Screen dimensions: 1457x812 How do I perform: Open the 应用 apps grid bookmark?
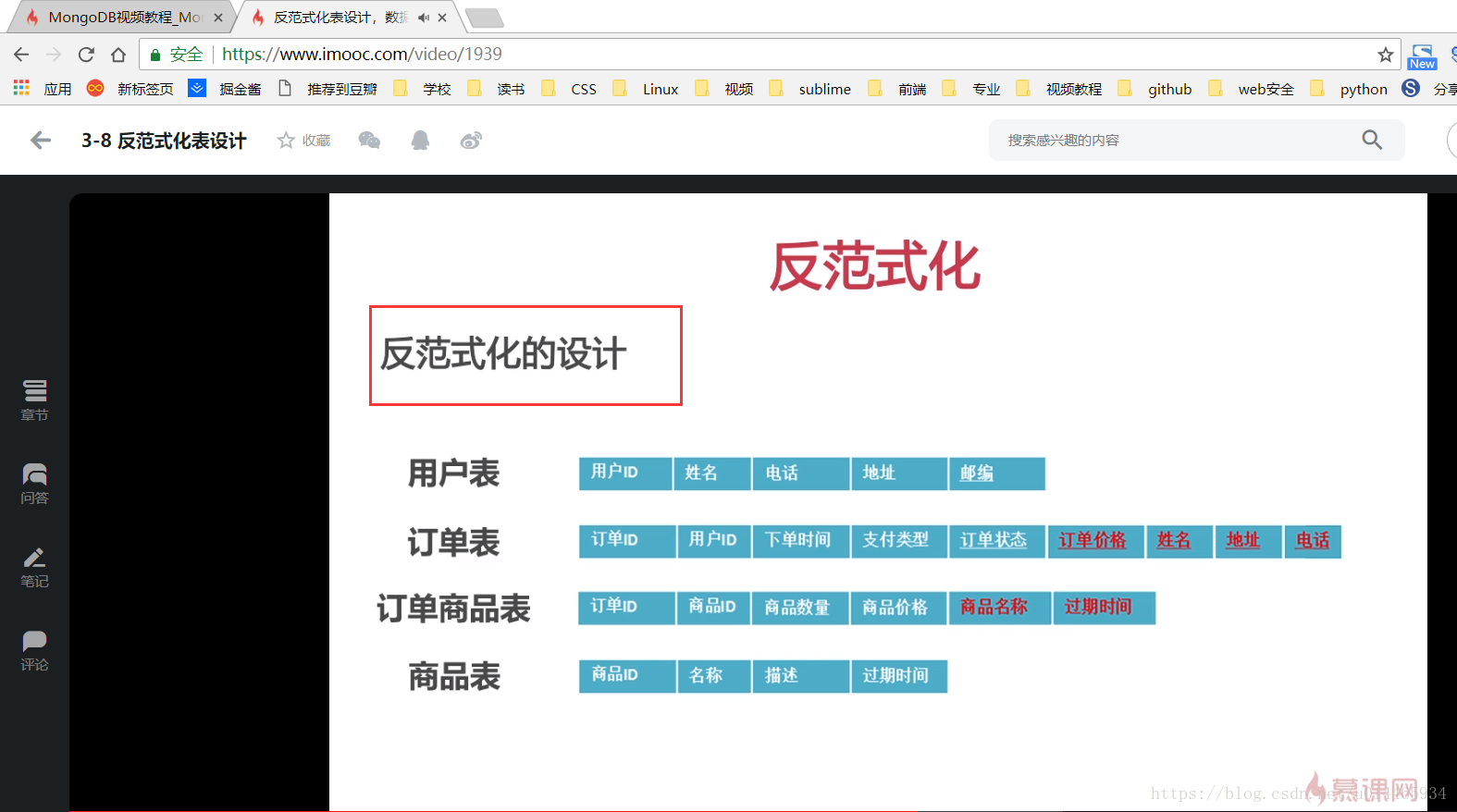43,89
